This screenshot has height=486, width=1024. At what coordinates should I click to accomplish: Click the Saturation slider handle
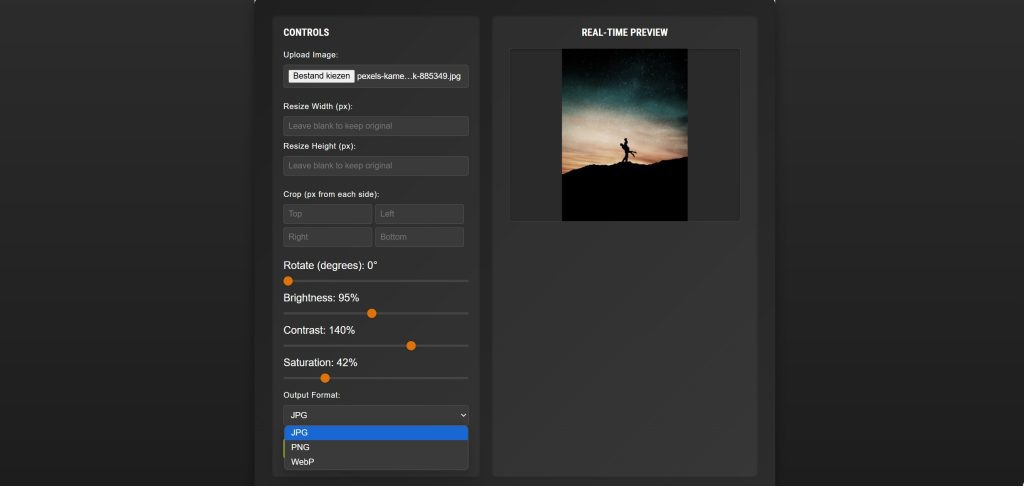pyautogui.click(x=325, y=378)
